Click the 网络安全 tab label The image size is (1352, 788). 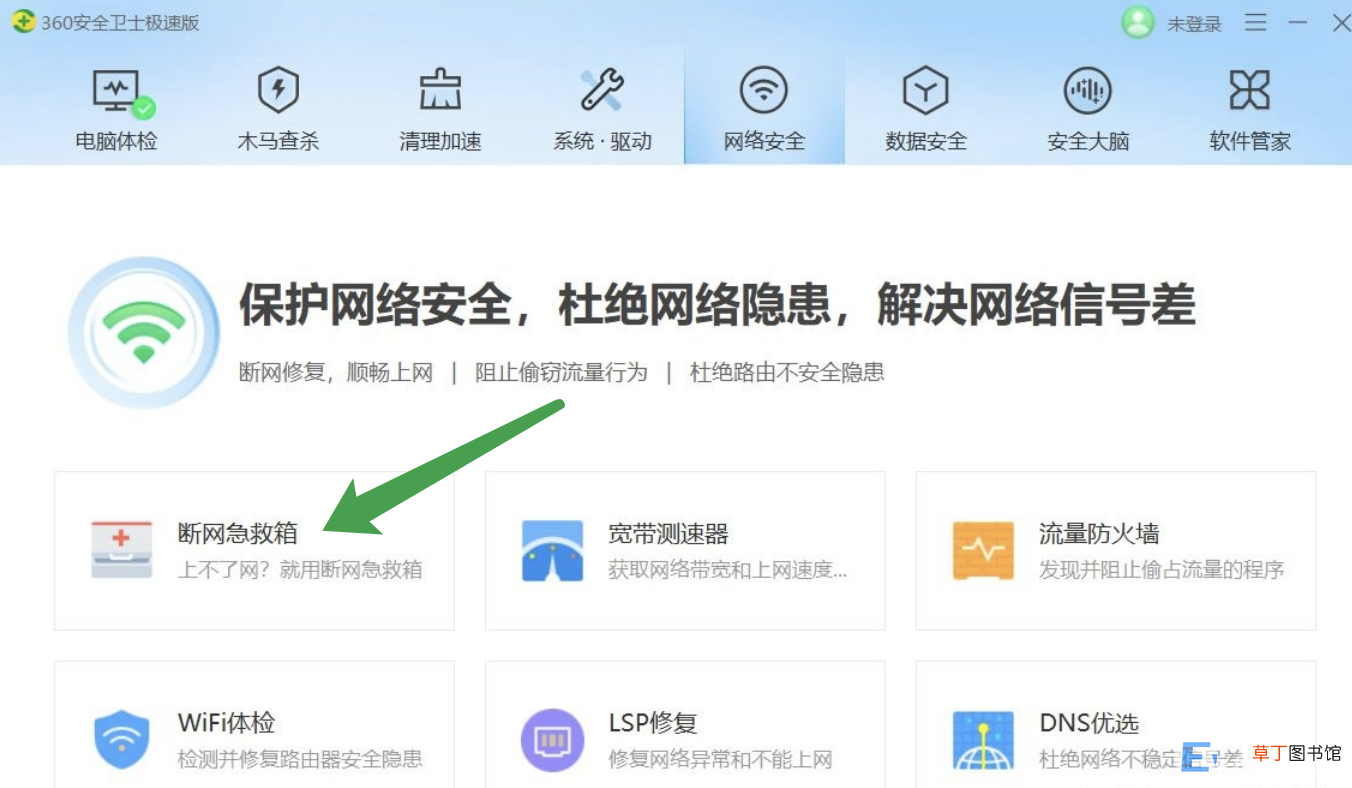(764, 141)
